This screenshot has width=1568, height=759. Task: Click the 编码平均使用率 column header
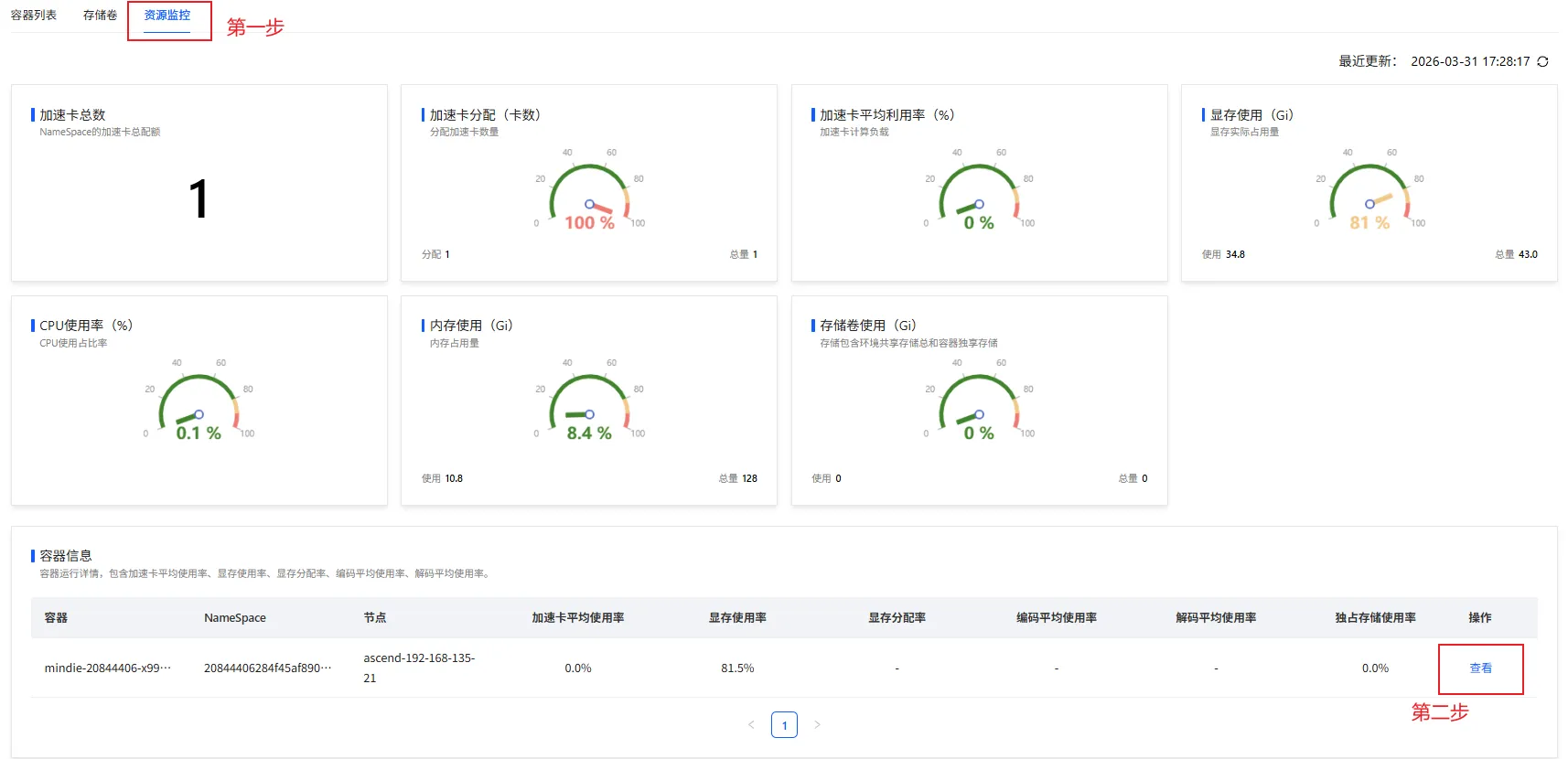(x=1057, y=618)
